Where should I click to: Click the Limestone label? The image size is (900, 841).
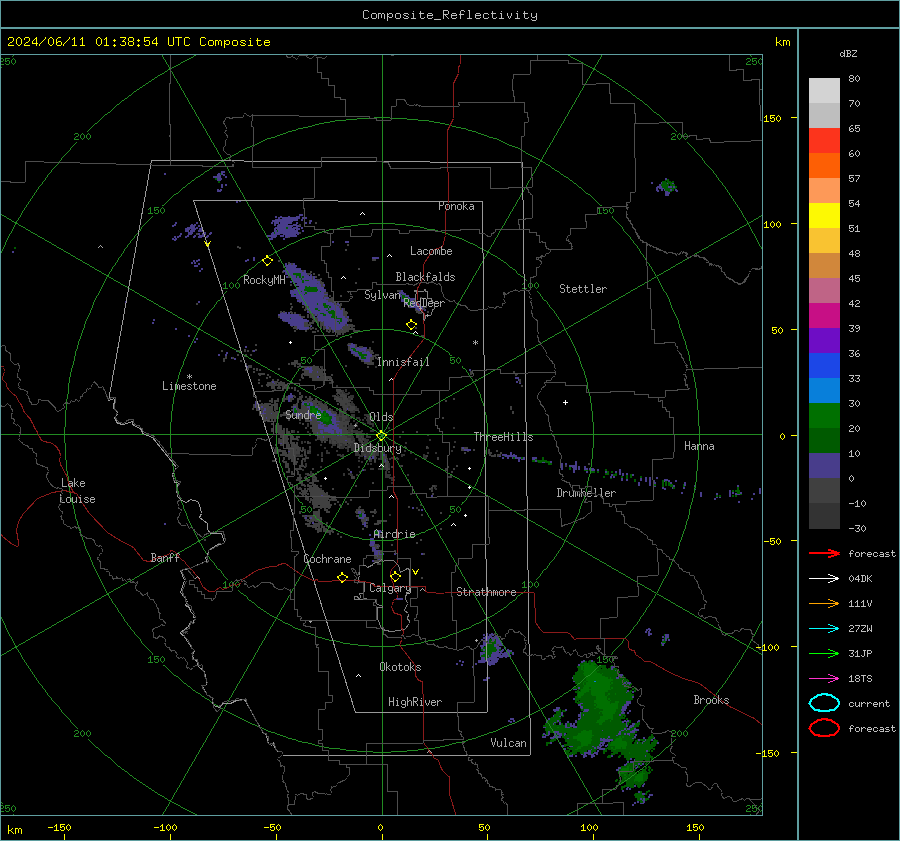[189, 386]
